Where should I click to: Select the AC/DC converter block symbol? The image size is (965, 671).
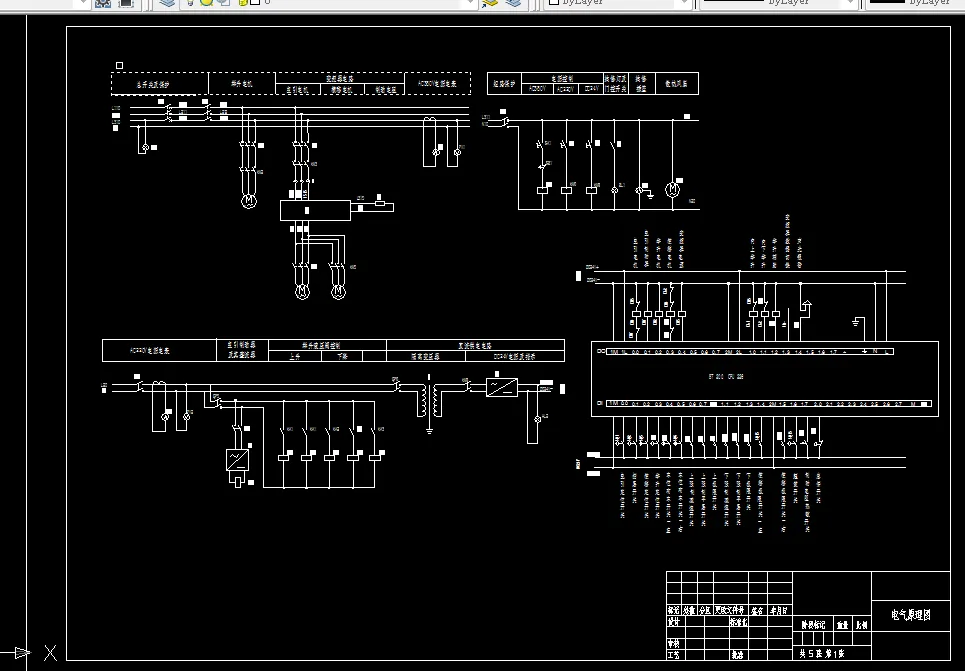tap(502, 387)
